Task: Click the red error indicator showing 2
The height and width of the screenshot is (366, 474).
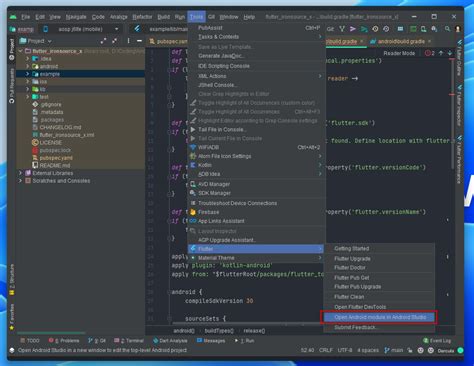Action: [x=430, y=53]
